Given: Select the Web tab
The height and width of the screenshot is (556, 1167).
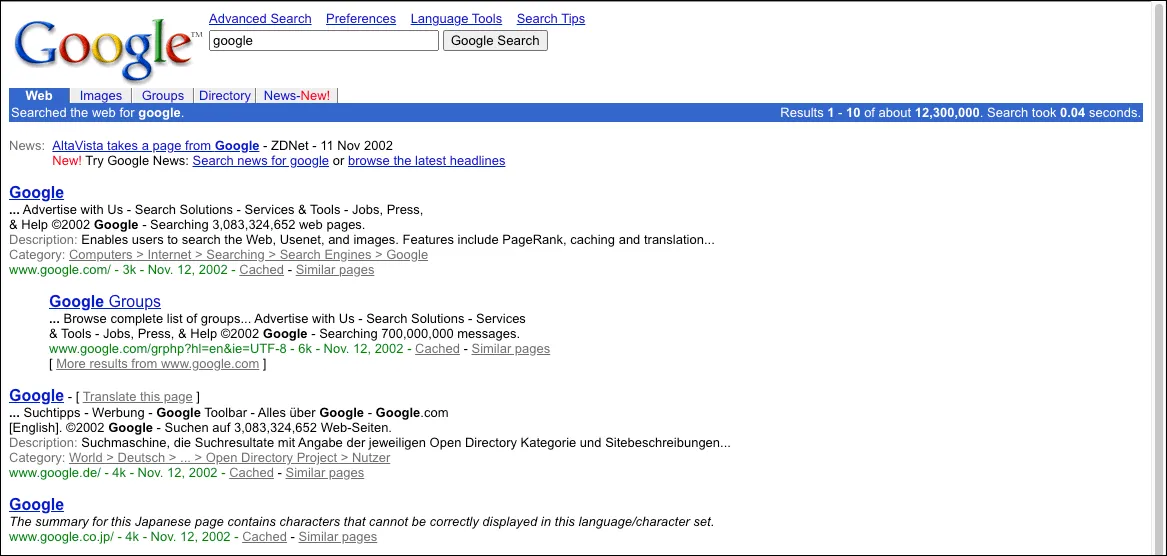Looking at the screenshot, I should [x=39, y=95].
